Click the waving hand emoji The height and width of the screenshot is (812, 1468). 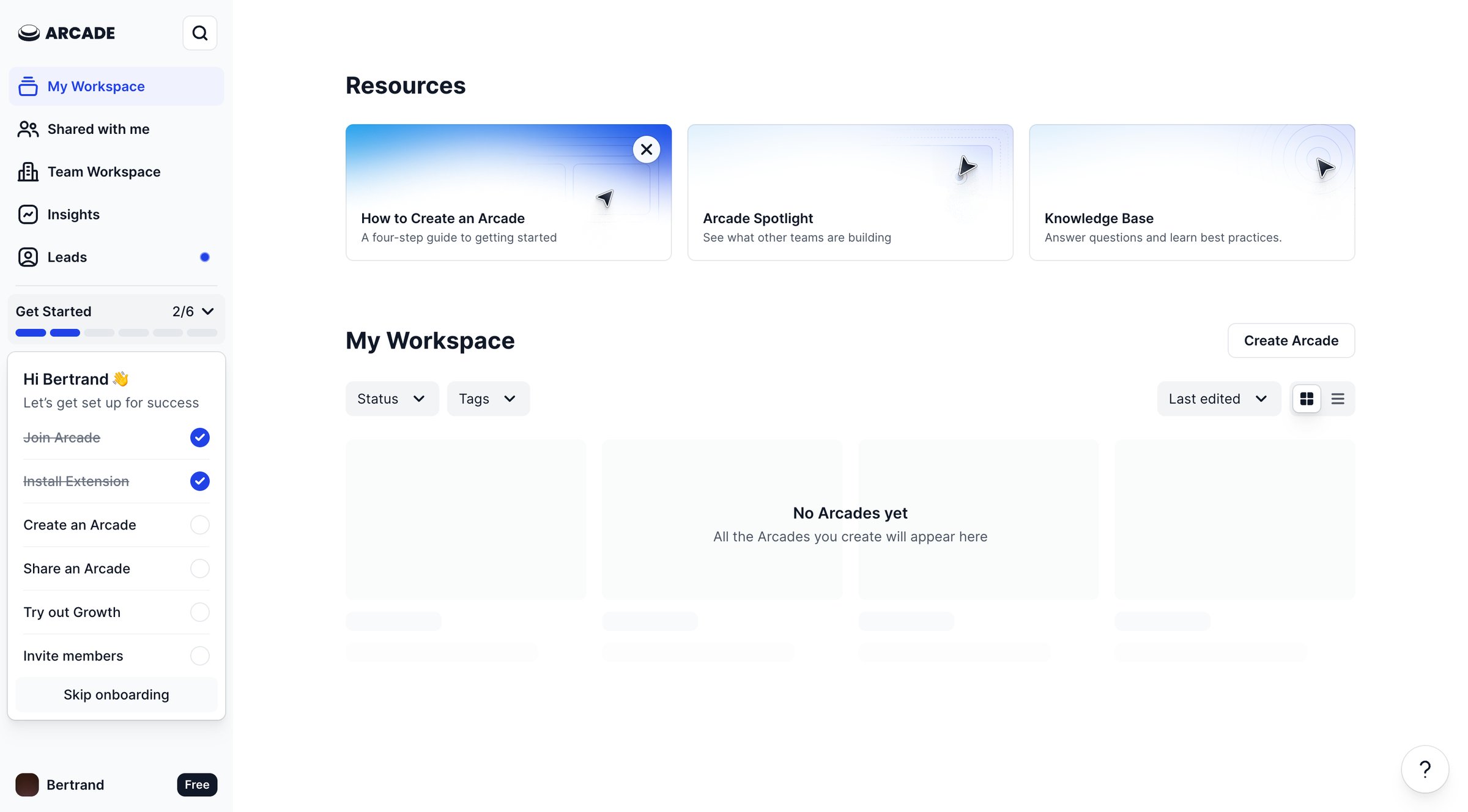coord(121,379)
